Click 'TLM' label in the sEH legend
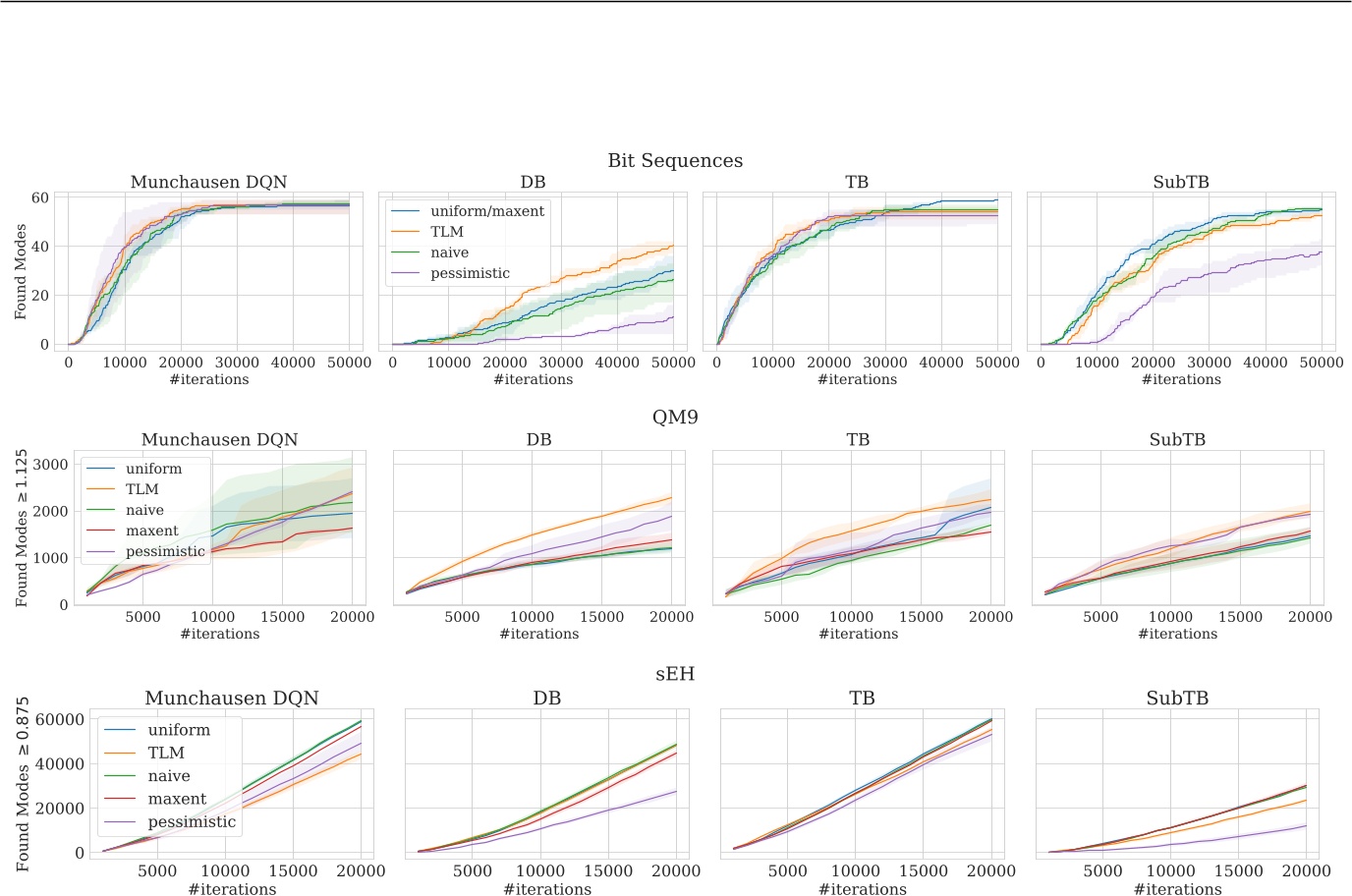The width and height of the screenshot is (1352, 896). (x=166, y=753)
